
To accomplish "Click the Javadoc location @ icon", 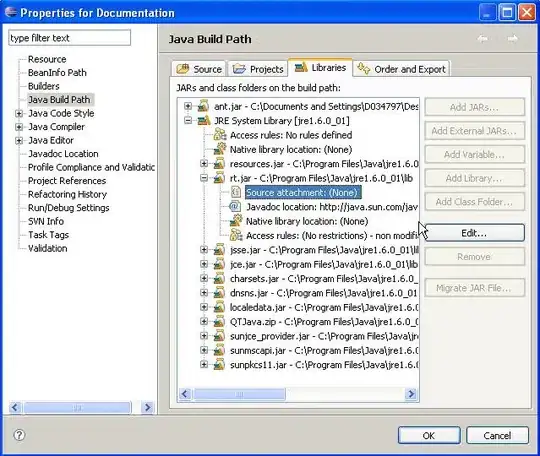I will point(235,207).
